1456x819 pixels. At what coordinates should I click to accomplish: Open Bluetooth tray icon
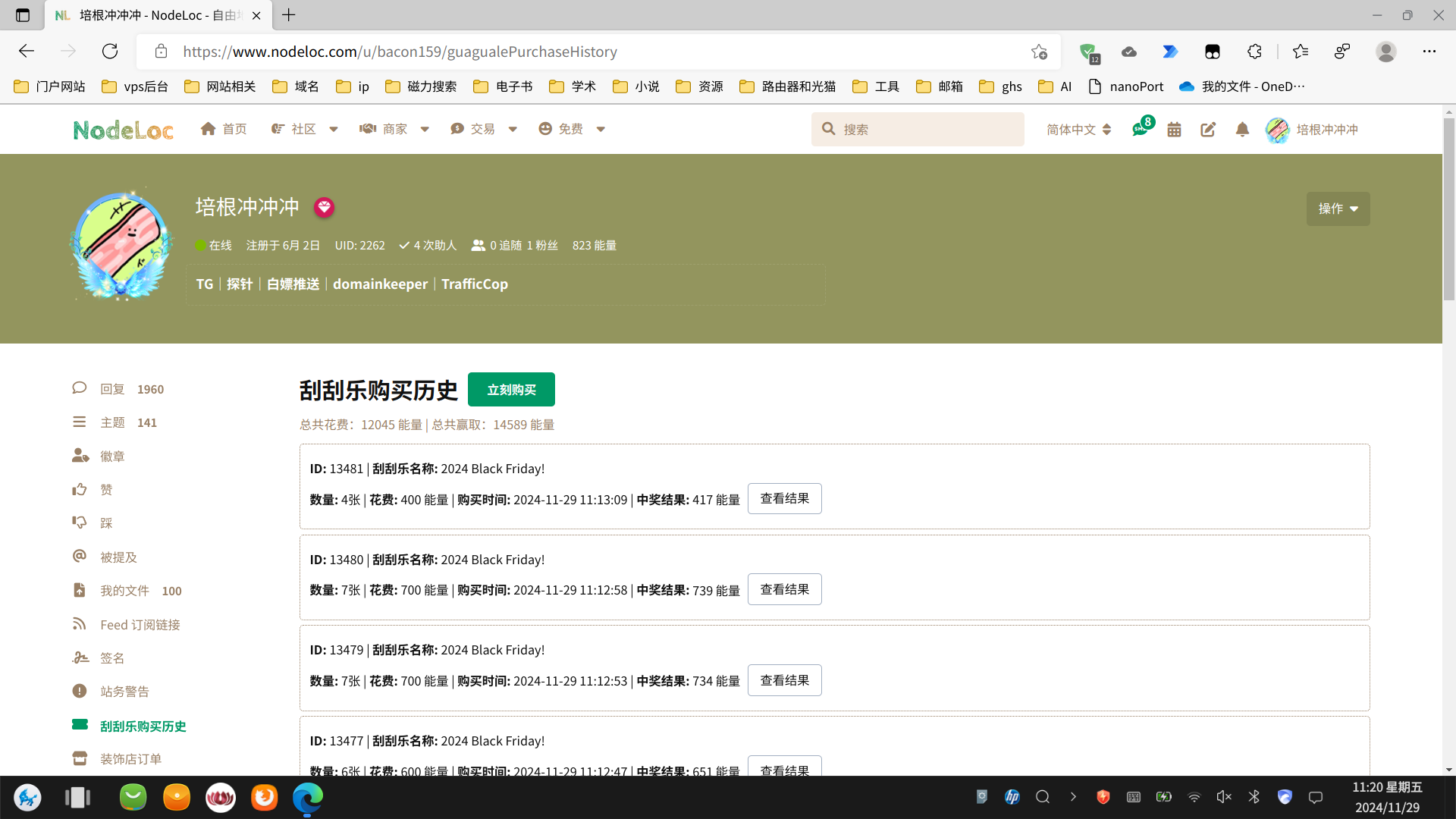tap(1254, 797)
